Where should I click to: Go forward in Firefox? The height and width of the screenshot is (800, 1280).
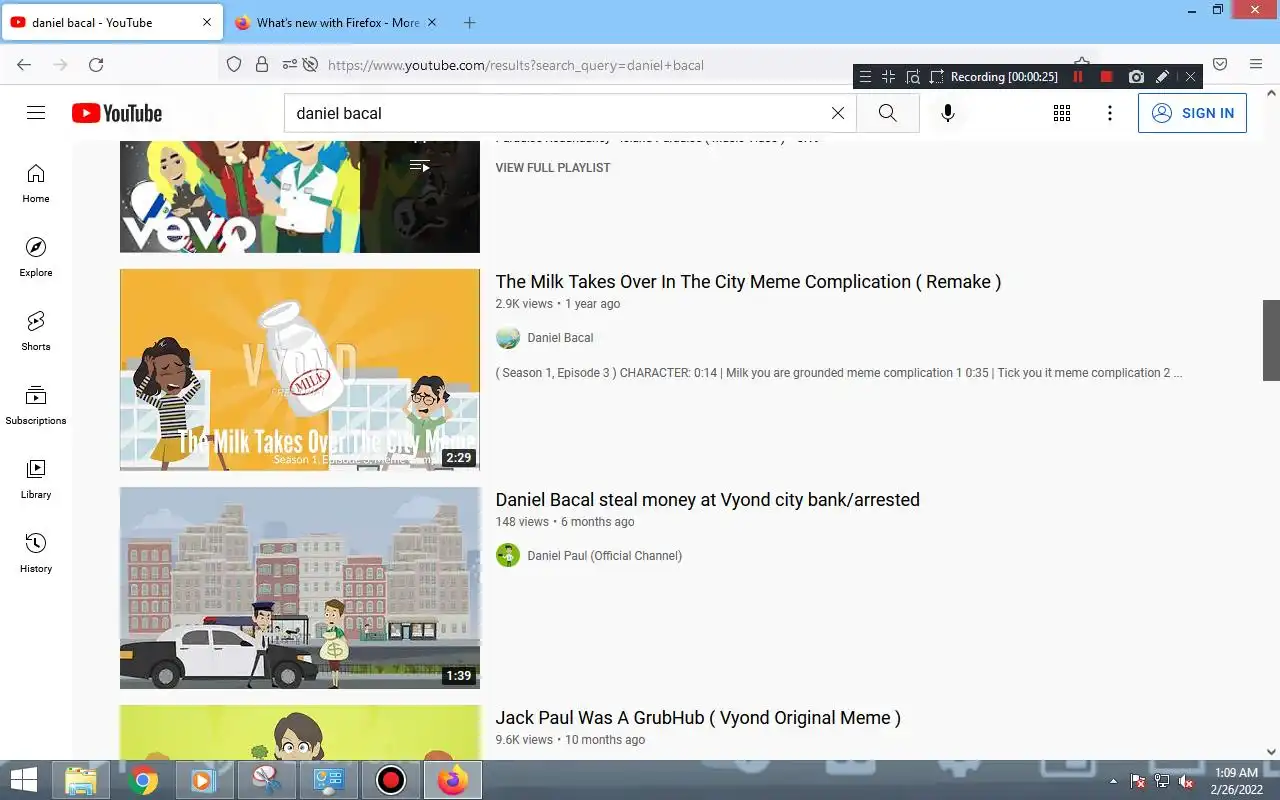60,65
